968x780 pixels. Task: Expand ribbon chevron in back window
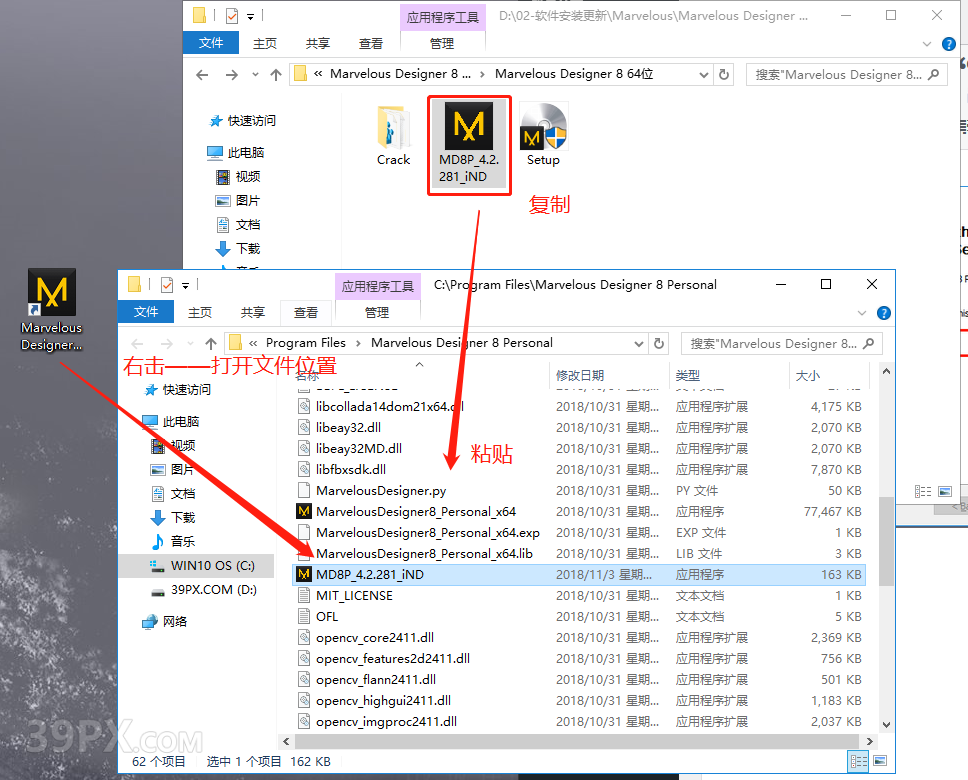click(927, 44)
